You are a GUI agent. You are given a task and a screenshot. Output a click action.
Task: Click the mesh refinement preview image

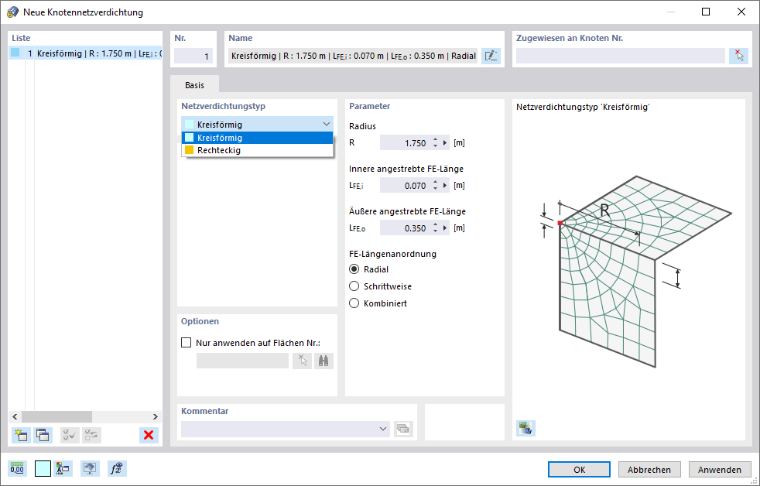(636, 271)
